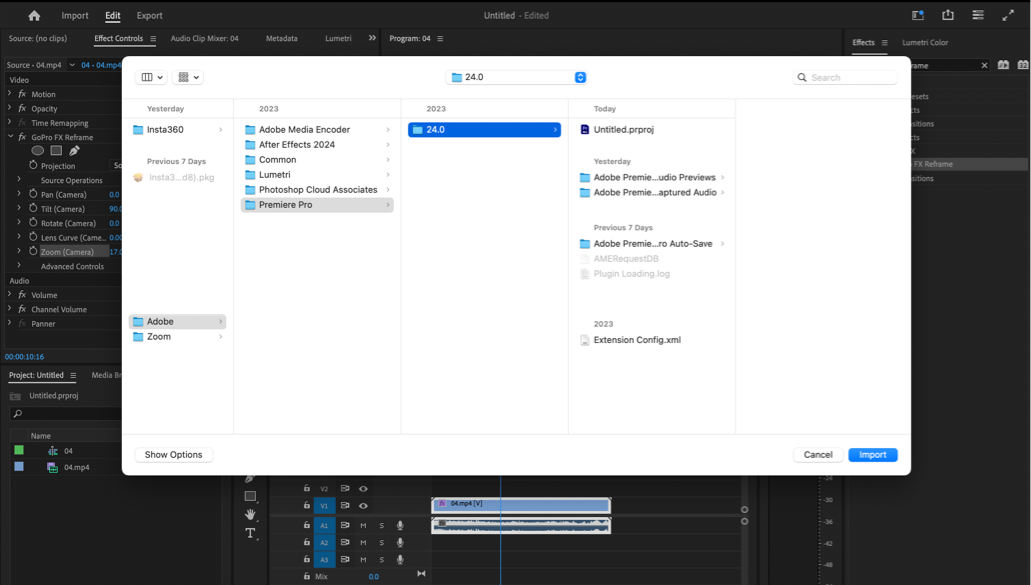Click the Mix volume value 0.0
The height and width of the screenshot is (585, 1031).
click(373, 577)
